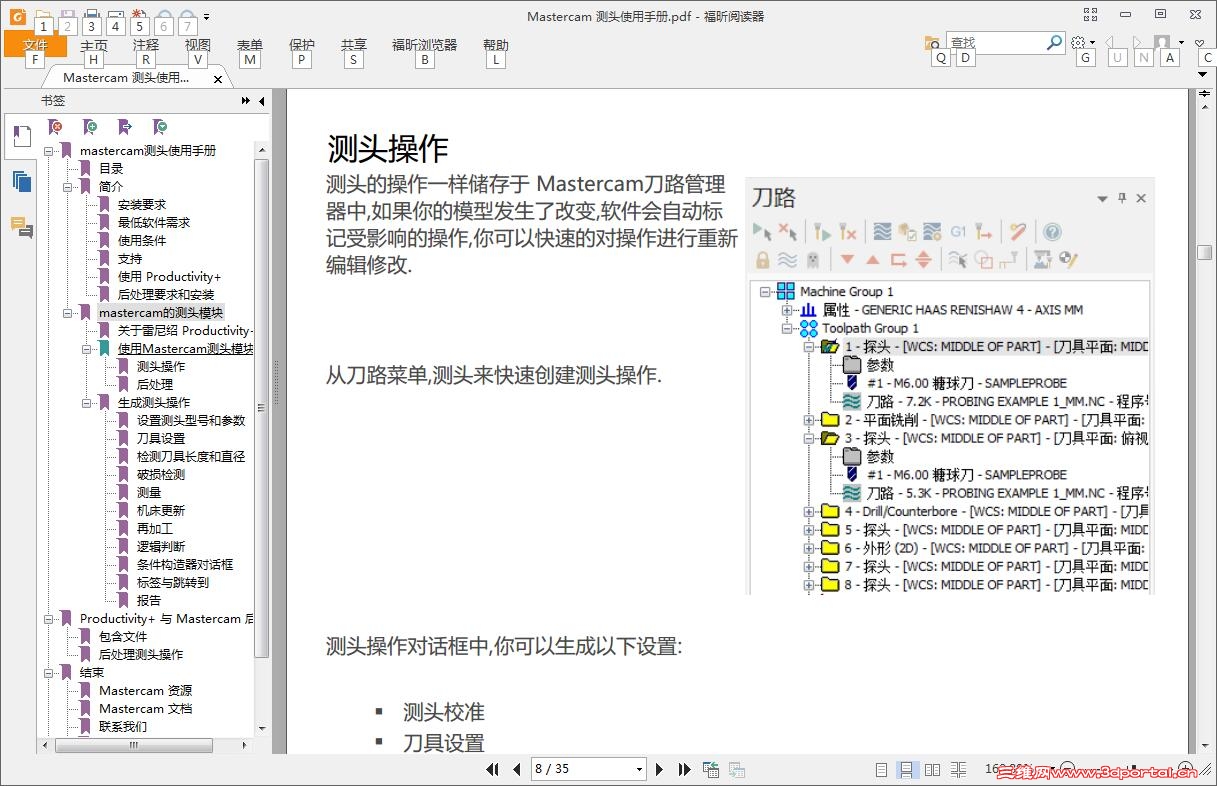Open the 破损检测 bookmark
Screen dimensions: 1217x786
[161, 475]
